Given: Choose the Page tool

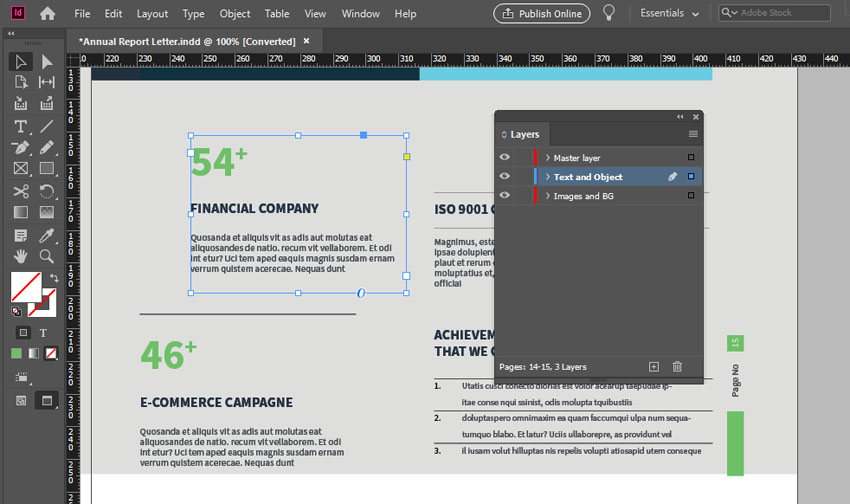Looking at the screenshot, I should (21, 82).
